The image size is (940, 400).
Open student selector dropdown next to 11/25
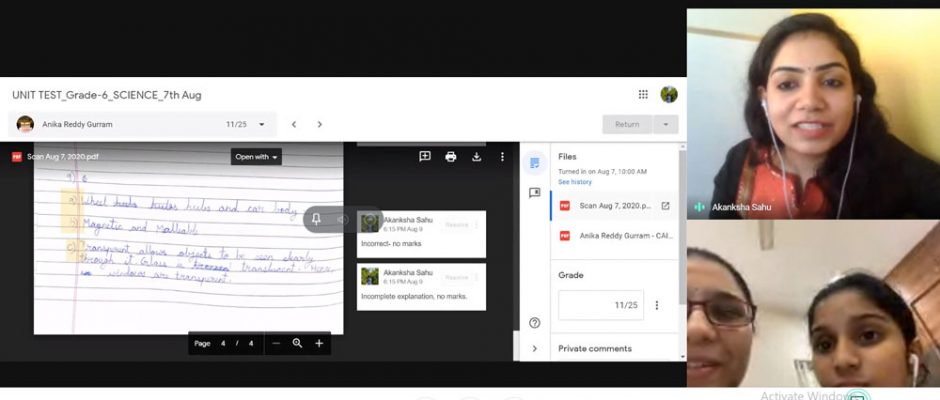pos(261,124)
